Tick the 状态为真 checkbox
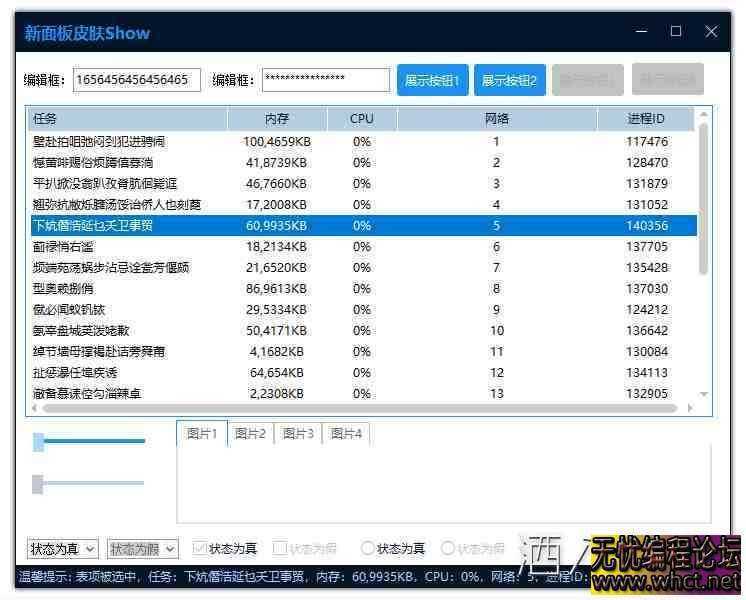 200,549
